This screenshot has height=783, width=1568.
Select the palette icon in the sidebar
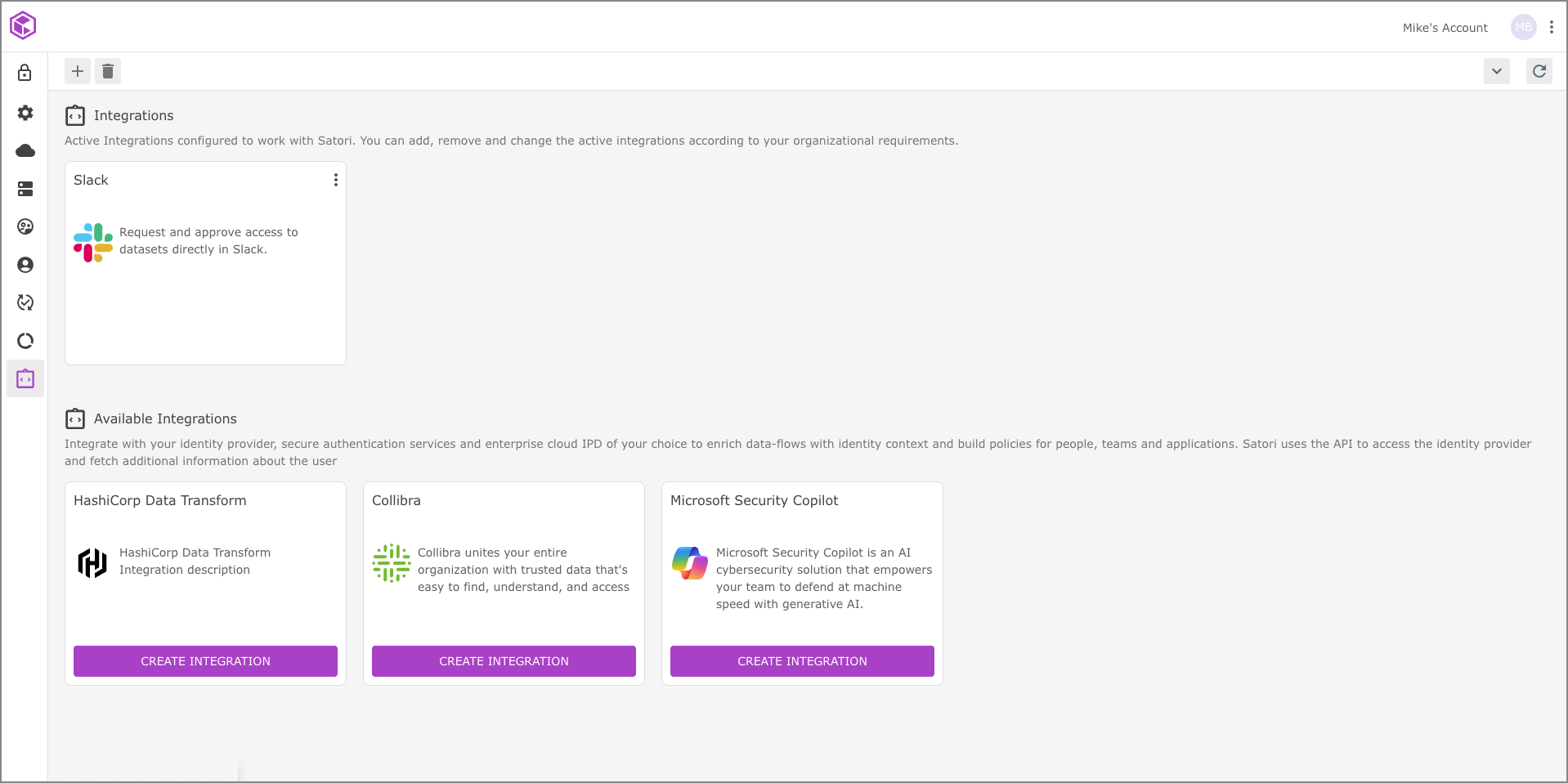[x=25, y=226]
